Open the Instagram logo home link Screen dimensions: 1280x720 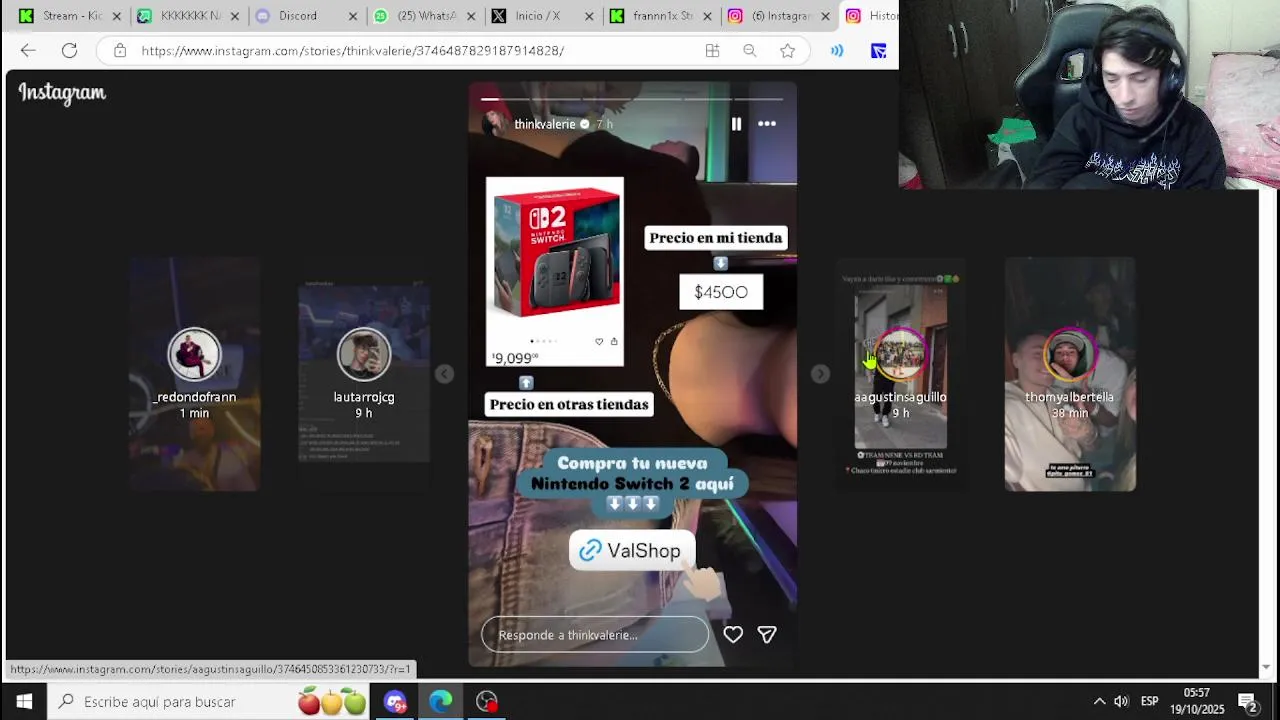[62, 93]
